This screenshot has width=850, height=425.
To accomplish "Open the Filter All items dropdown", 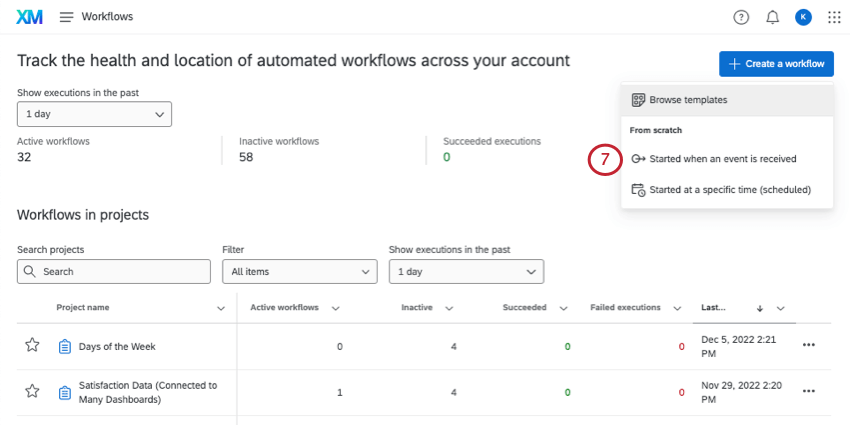I will (299, 271).
